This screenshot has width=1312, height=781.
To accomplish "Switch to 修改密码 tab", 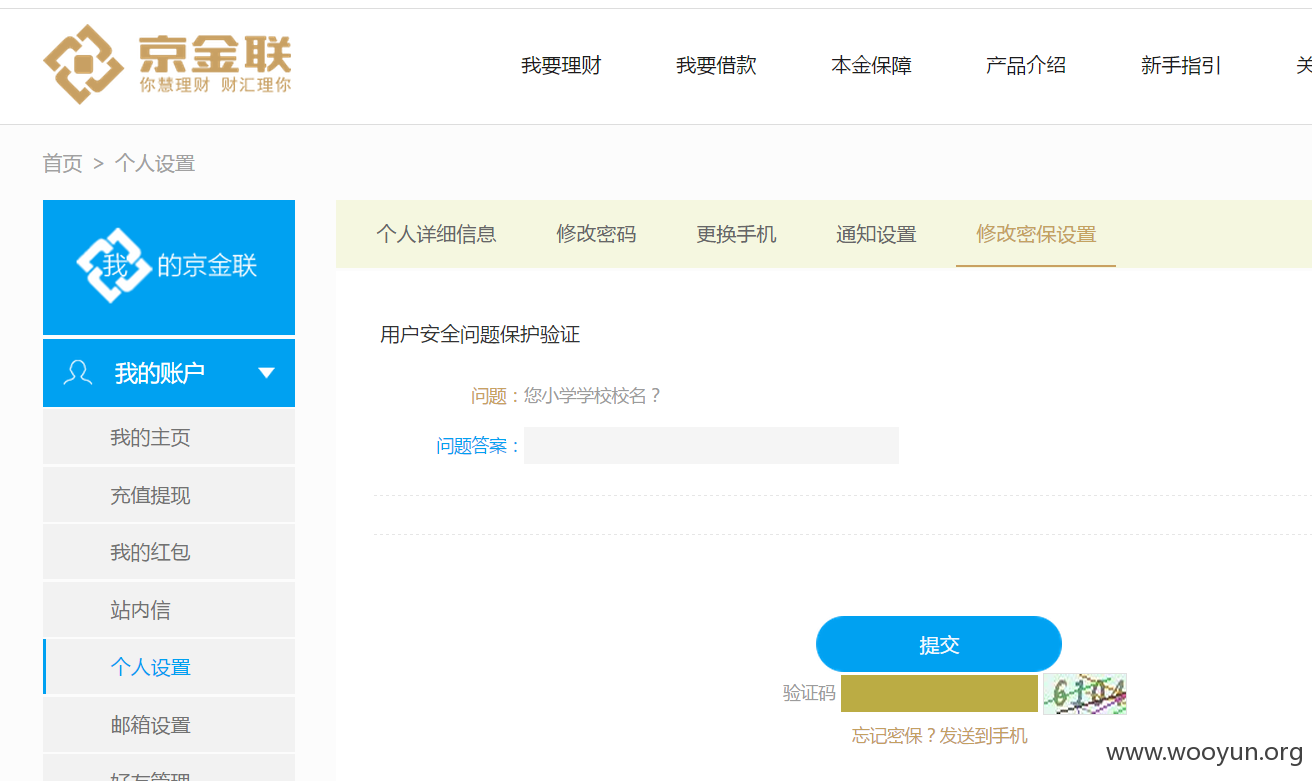I will (596, 234).
